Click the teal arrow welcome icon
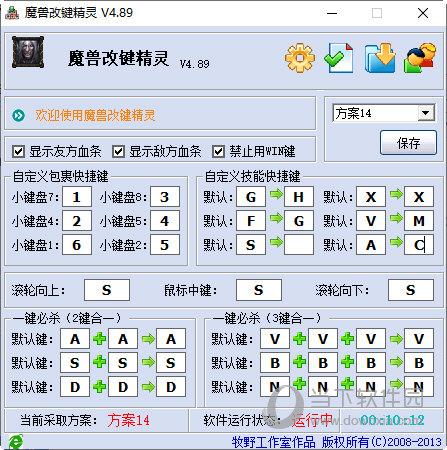Screen dimensions: 447x450 coord(18,115)
